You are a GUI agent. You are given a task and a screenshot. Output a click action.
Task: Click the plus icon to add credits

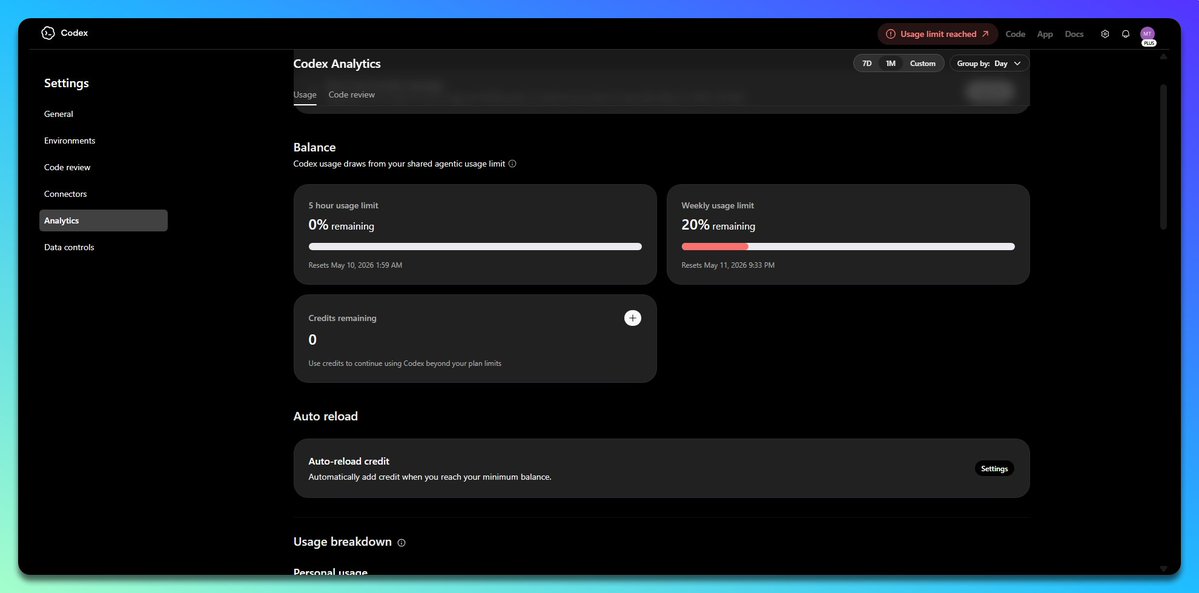(x=632, y=318)
